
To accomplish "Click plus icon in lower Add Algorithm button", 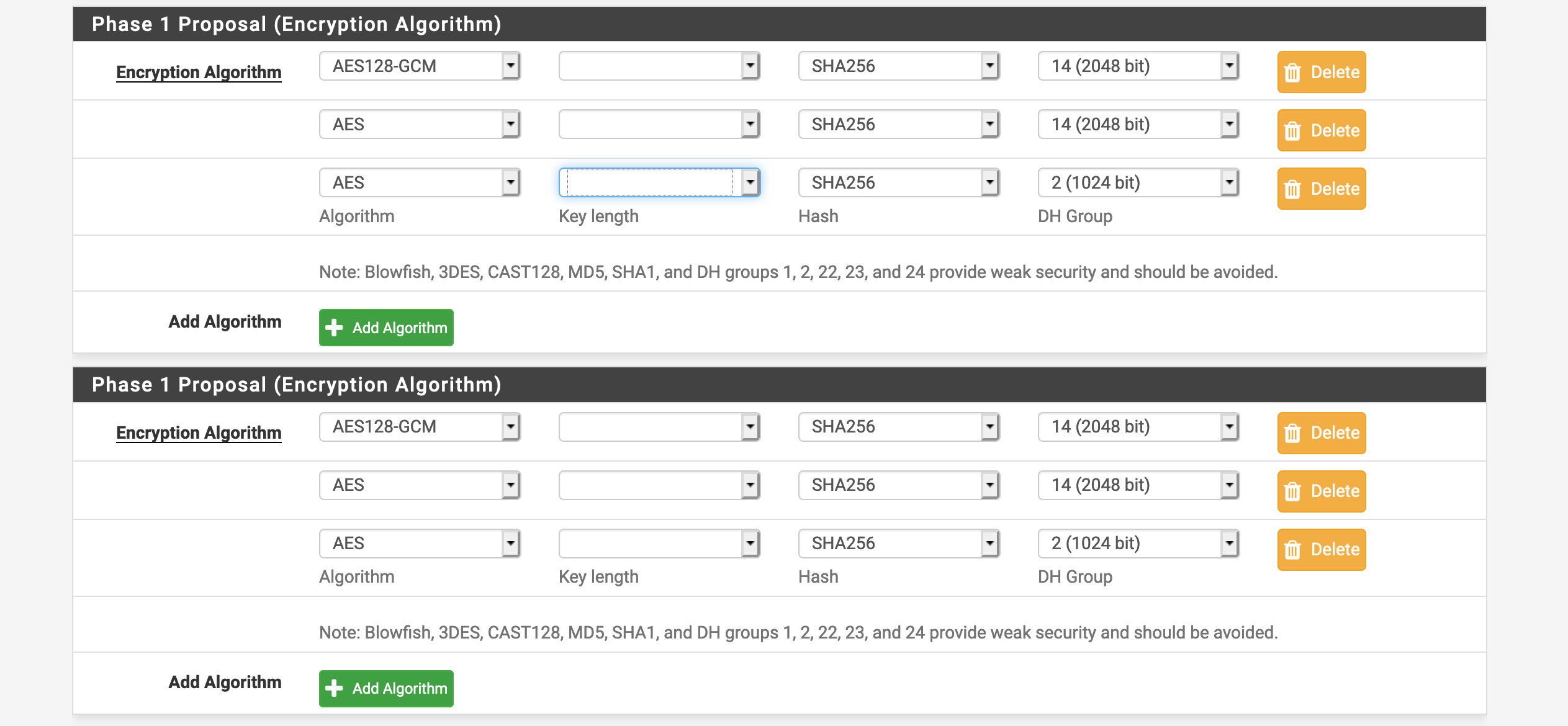I will pos(334,688).
